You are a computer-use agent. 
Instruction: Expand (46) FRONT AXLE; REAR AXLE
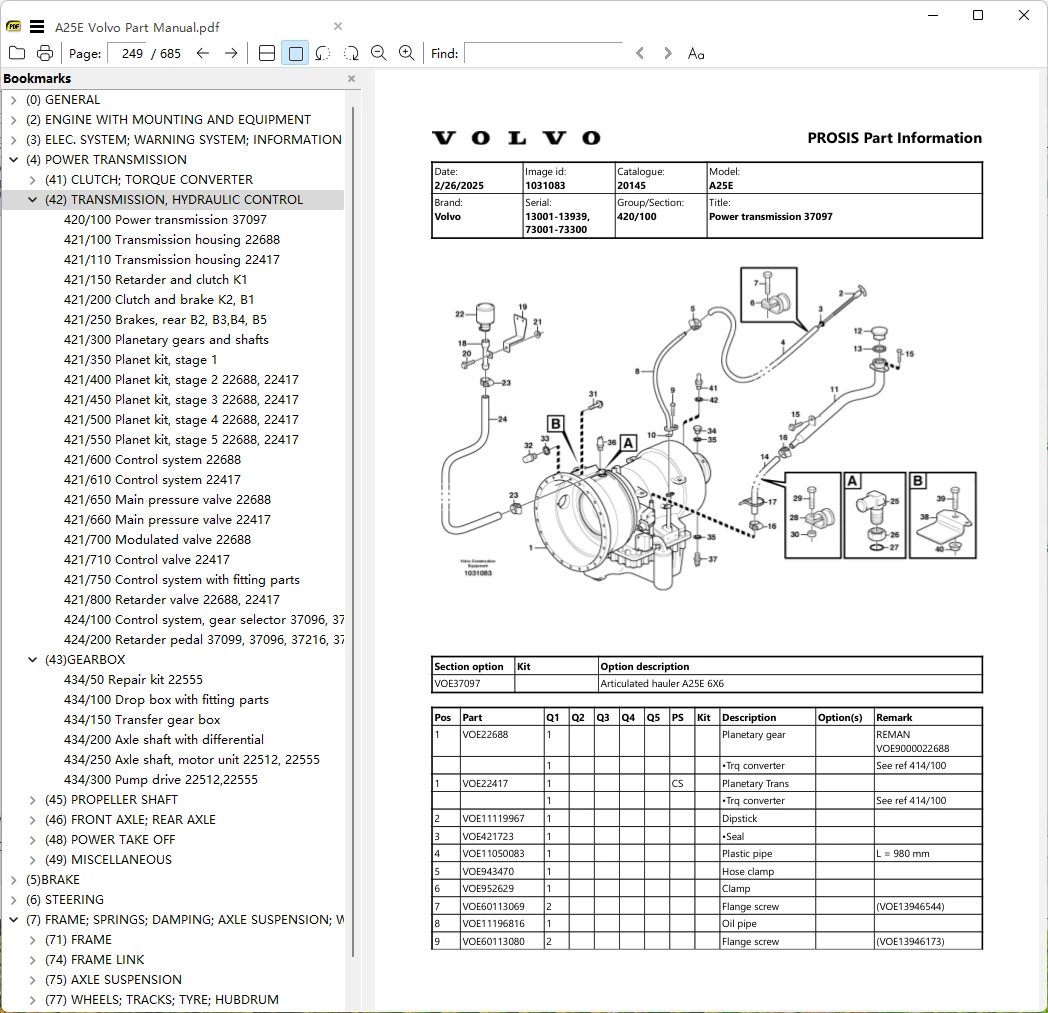(x=32, y=820)
